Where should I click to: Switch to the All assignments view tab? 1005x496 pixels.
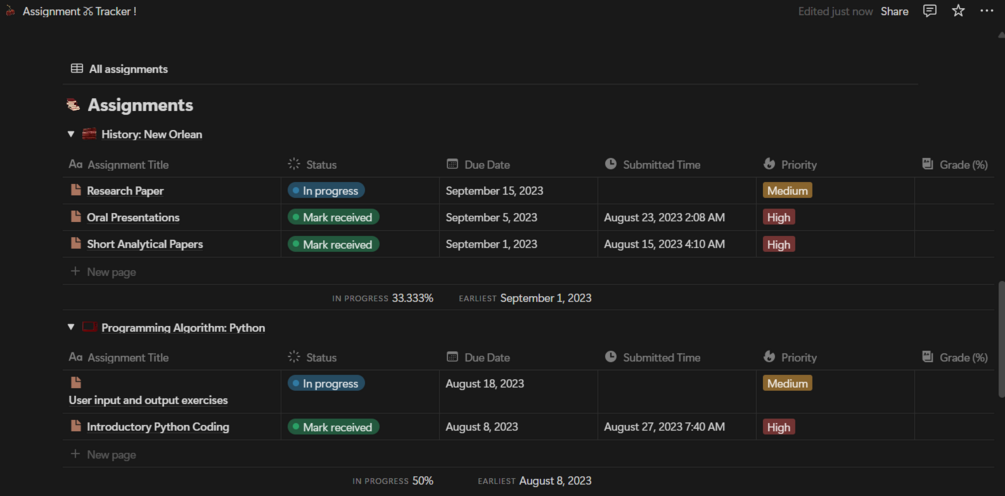point(119,69)
